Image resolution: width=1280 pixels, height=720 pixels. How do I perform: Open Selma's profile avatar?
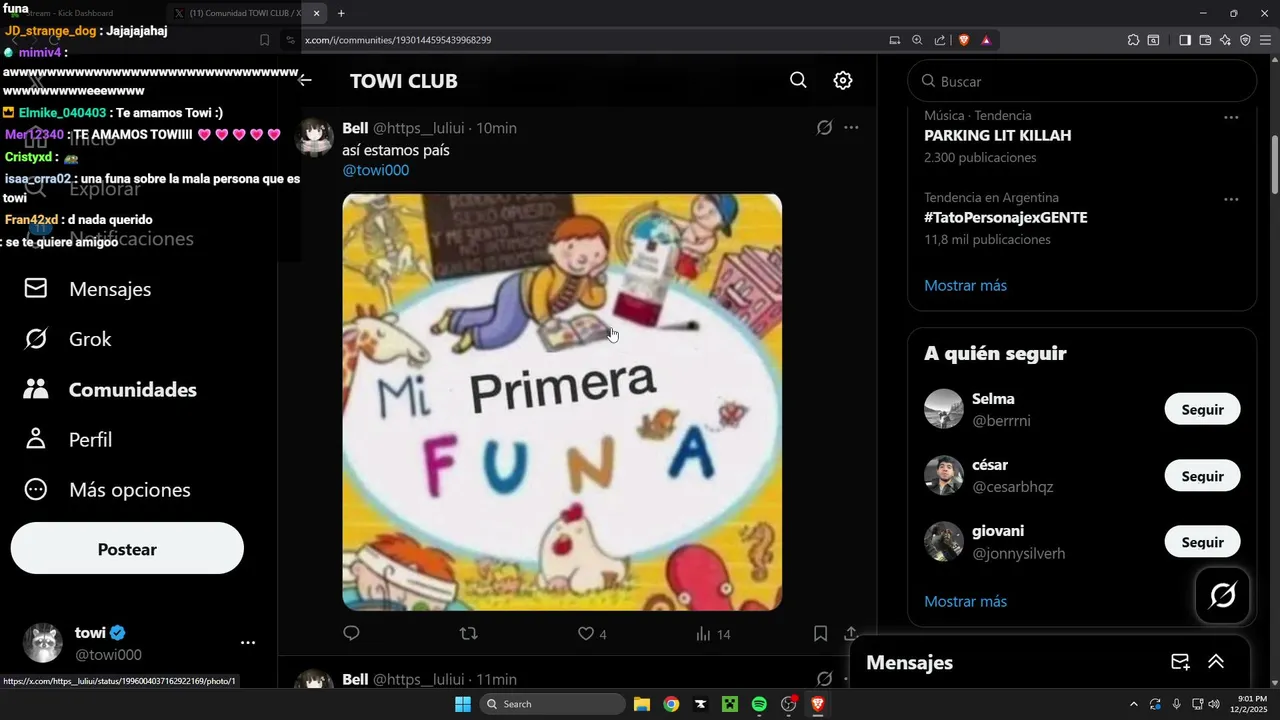point(944,409)
